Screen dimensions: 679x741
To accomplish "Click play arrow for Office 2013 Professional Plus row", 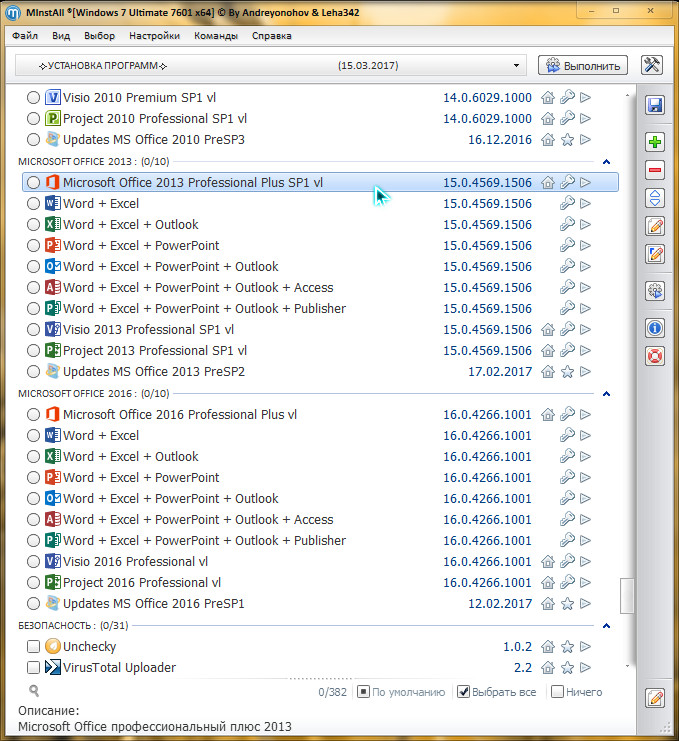I will click(x=585, y=182).
